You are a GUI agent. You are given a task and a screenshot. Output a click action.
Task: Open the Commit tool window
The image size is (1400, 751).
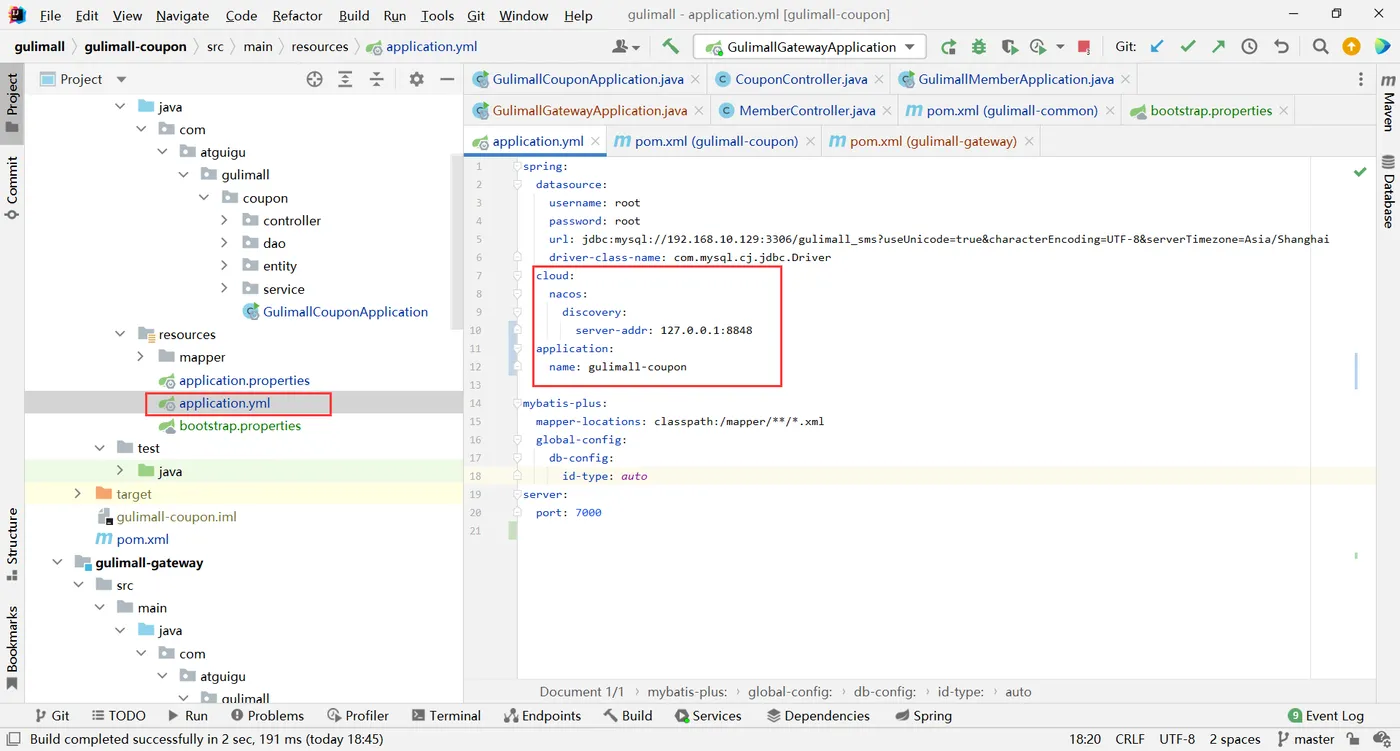(12, 188)
